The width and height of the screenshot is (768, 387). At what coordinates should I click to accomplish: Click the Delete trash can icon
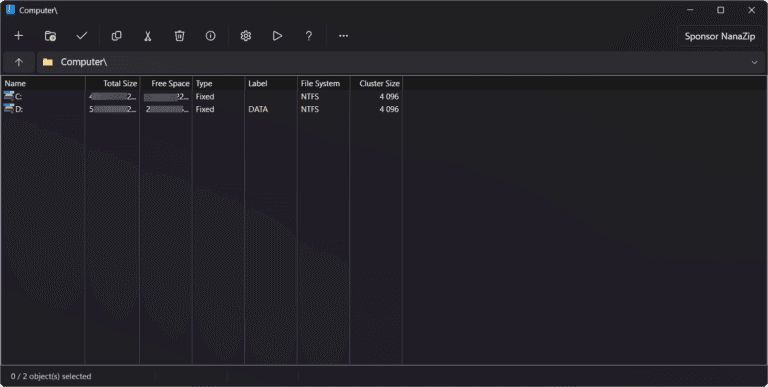click(x=180, y=36)
